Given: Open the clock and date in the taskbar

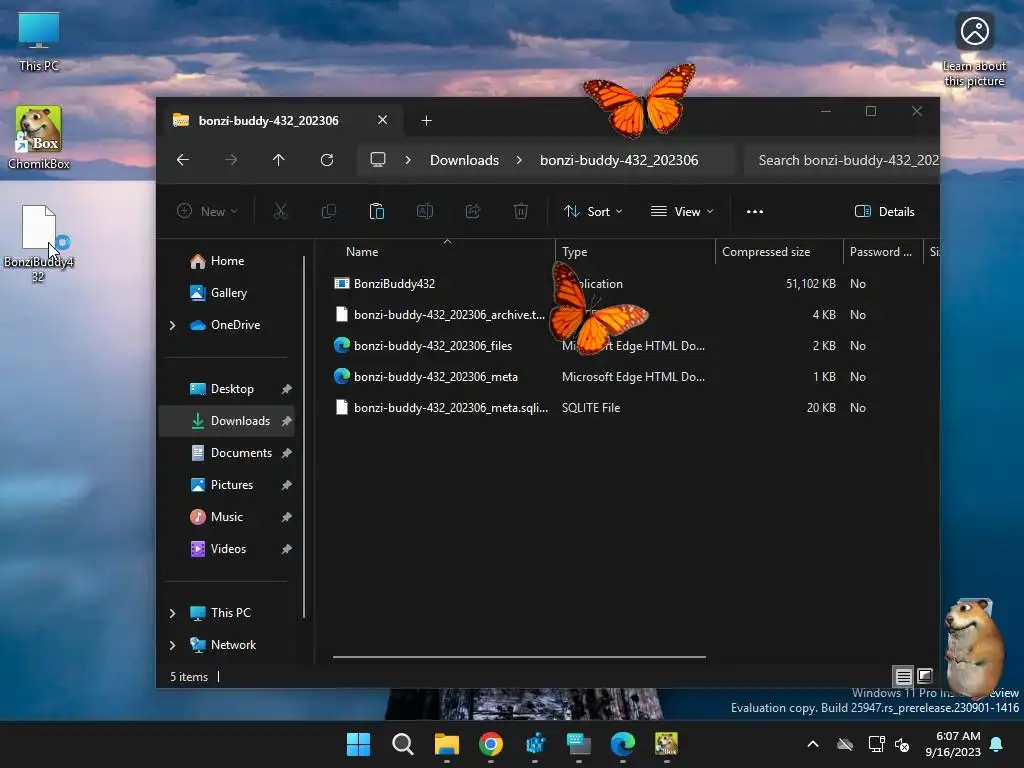Looking at the screenshot, I should click(x=953, y=744).
